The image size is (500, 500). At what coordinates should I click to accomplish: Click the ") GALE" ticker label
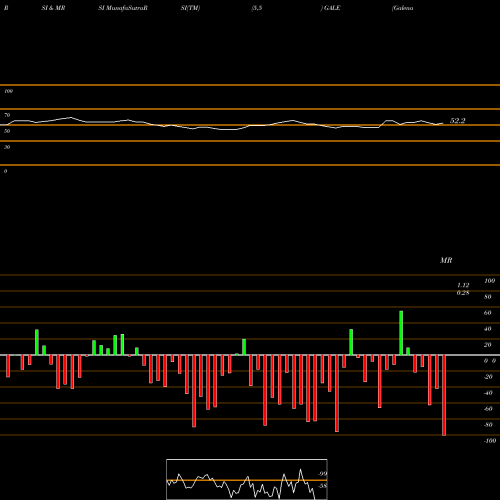pyautogui.click(x=331, y=8)
